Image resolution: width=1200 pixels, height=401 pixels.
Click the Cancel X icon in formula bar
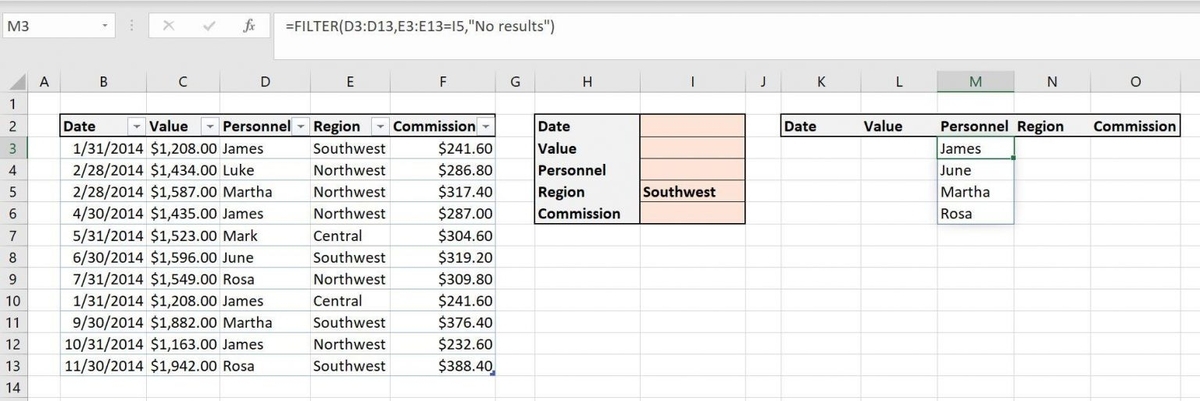[172, 27]
